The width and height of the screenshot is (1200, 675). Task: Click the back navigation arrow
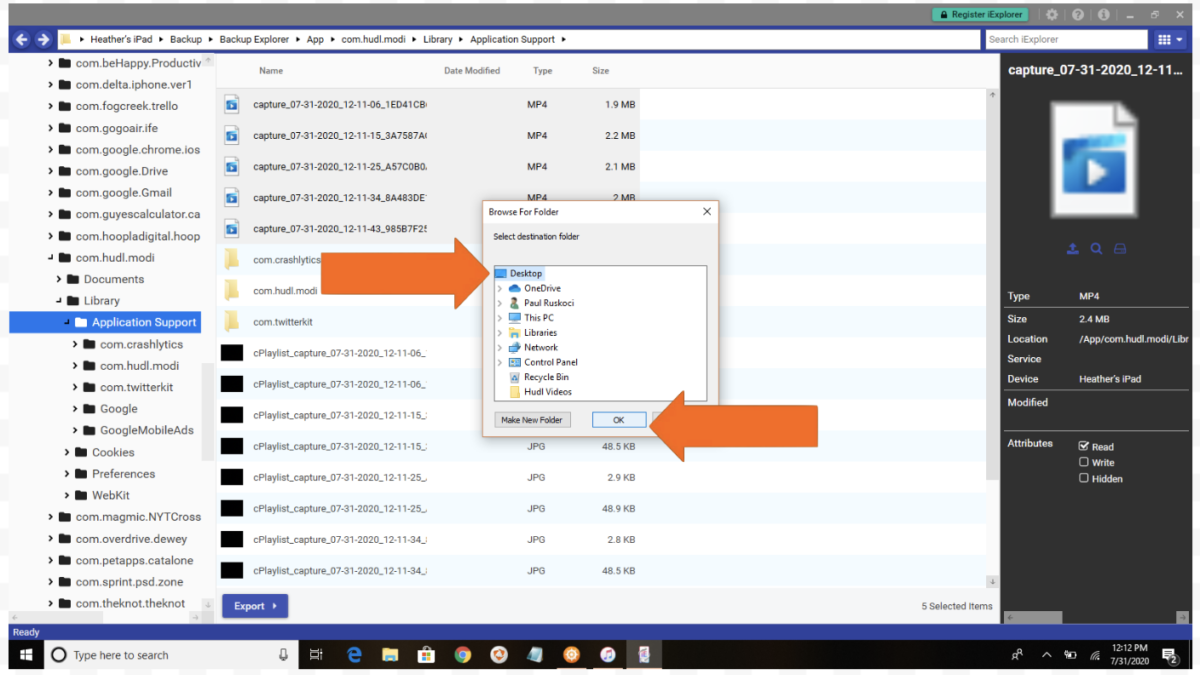click(x=20, y=39)
